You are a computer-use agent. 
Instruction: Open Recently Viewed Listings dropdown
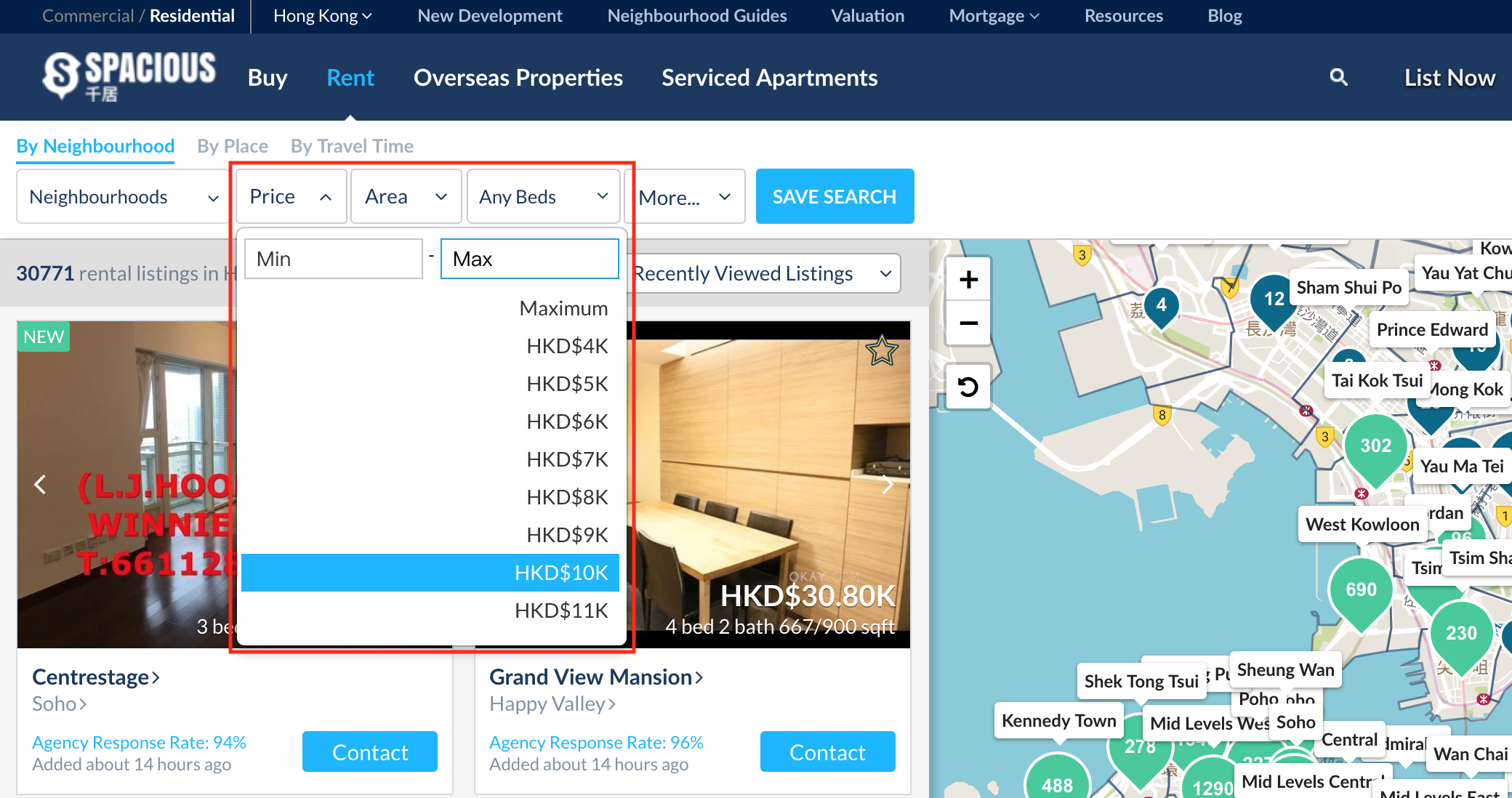[x=763, y=274]
